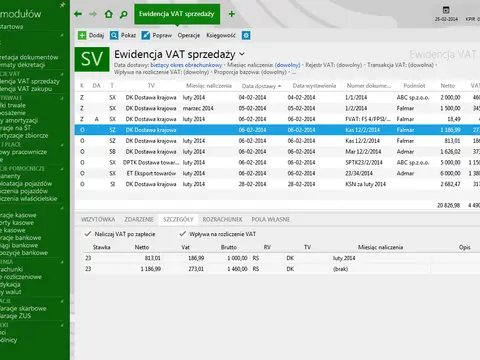Open laracje ZUS in sidebar
Image resolution: width=480 pixels, height=360 pixels.
(15, 316)
